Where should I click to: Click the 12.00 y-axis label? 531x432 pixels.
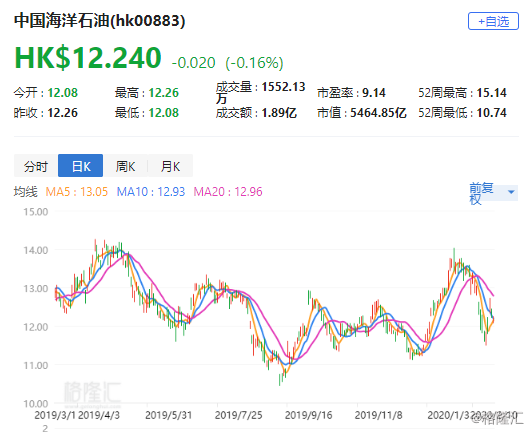[36, 327]
